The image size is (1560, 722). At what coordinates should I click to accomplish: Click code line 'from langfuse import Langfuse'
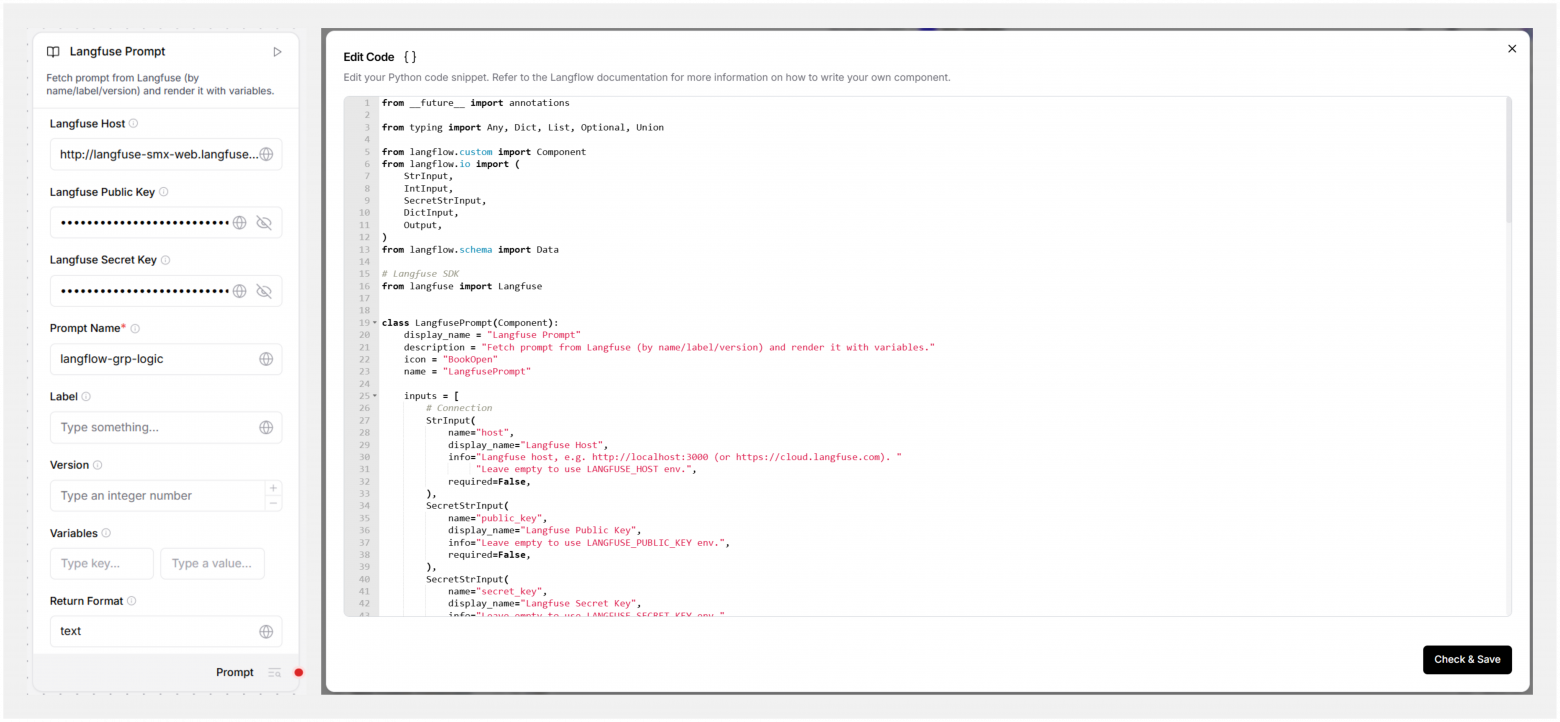[462, 286]
